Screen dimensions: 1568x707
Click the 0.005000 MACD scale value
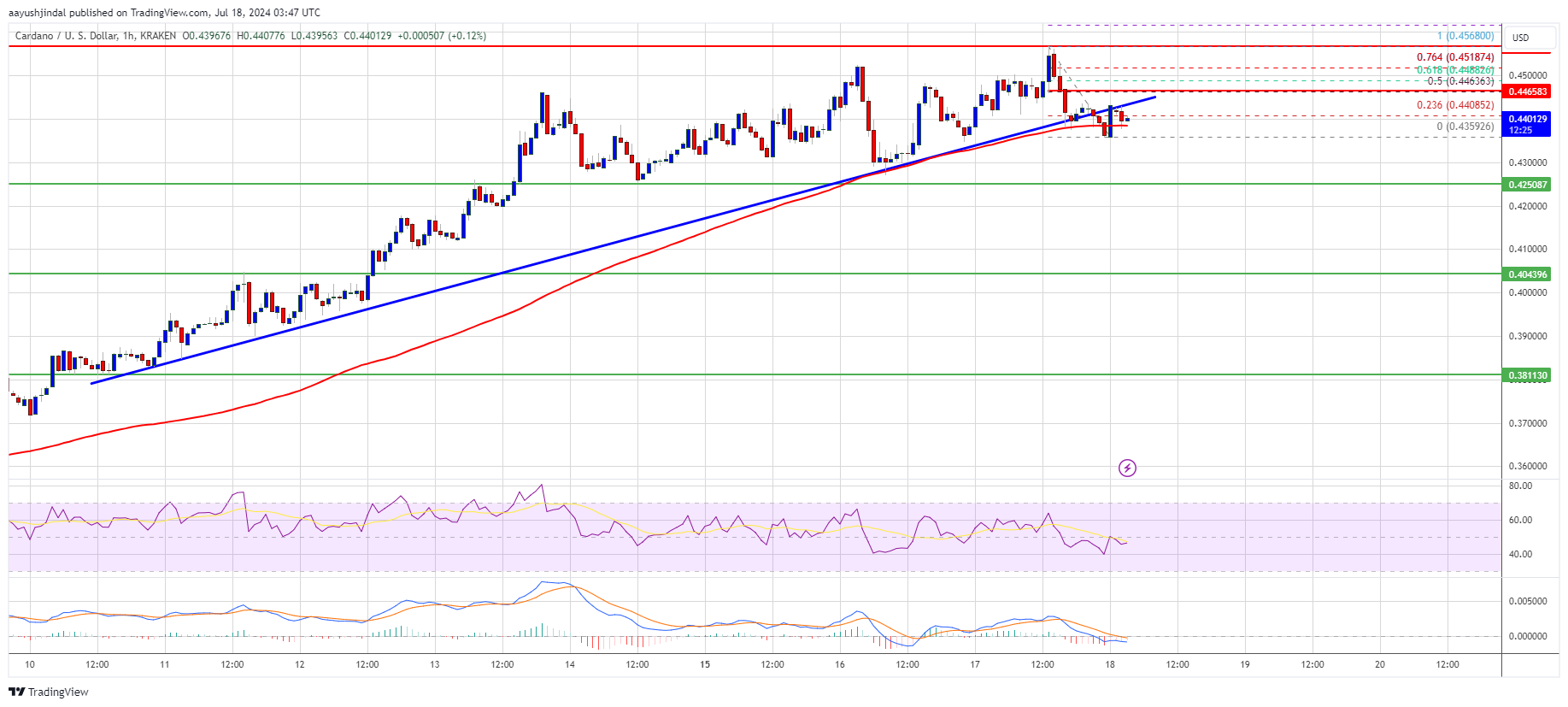pos(1527,601)
